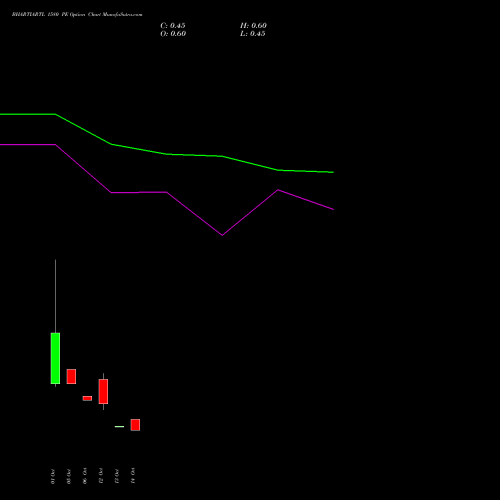Select the red candle with upper and lower wicks

[103, 391]
